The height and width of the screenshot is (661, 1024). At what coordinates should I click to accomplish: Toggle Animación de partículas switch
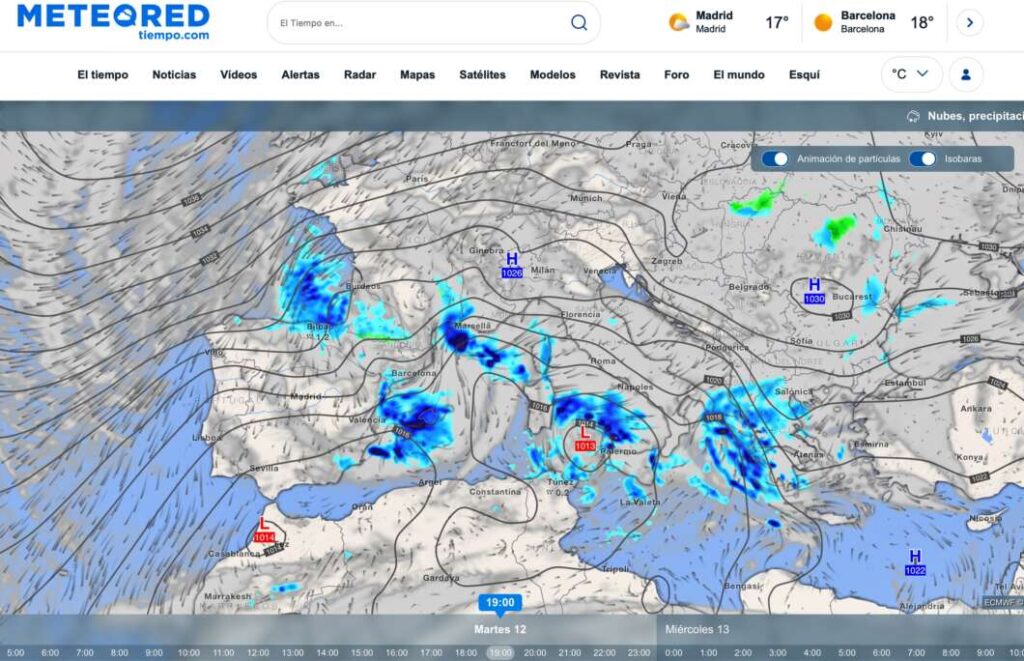coord(775,158)
